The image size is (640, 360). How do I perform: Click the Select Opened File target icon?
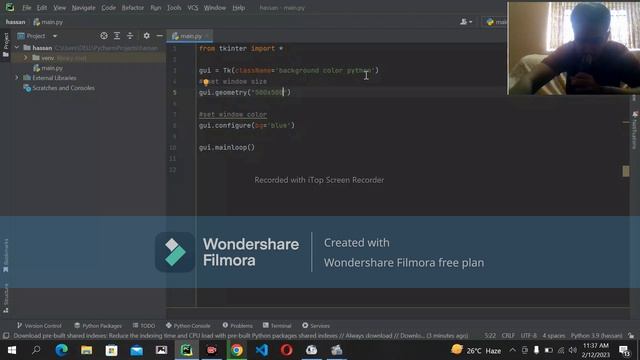(104, 36)
